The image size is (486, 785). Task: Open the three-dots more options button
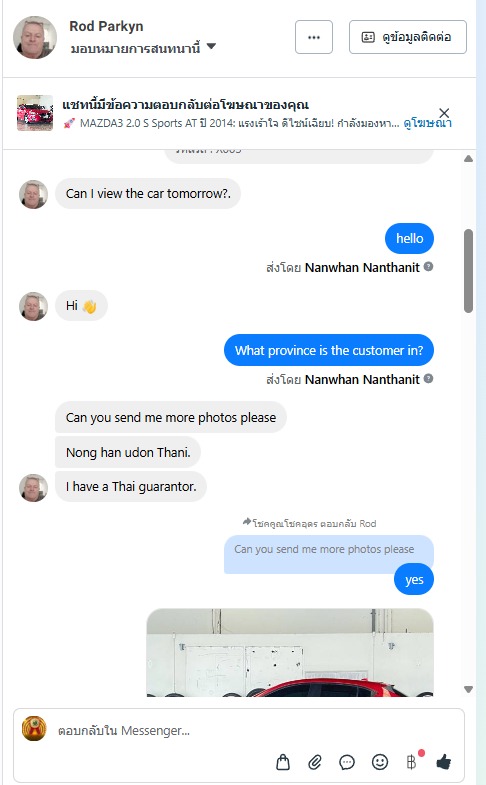(314, 37)
